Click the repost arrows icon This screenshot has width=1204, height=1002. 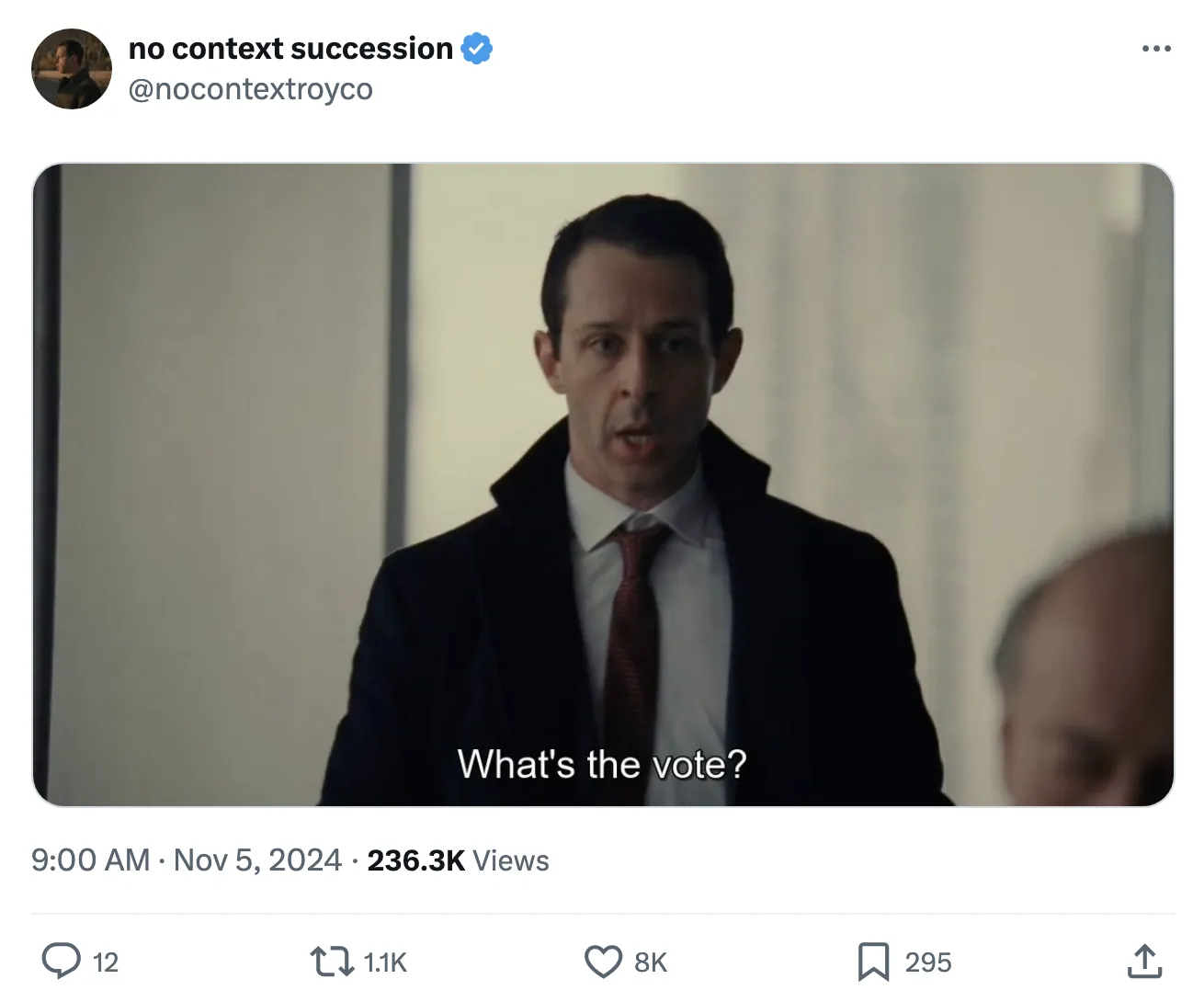[333, 962]
